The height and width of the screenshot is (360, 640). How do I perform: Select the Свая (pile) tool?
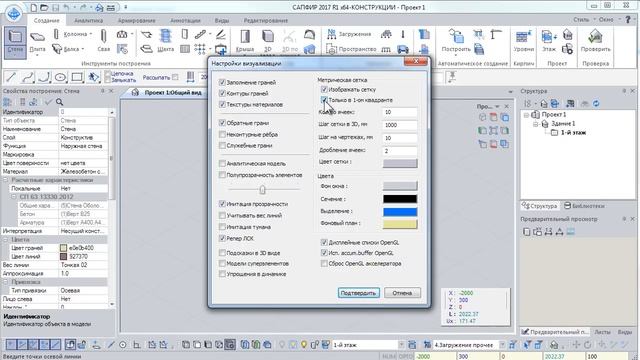[x=103, y=41]
